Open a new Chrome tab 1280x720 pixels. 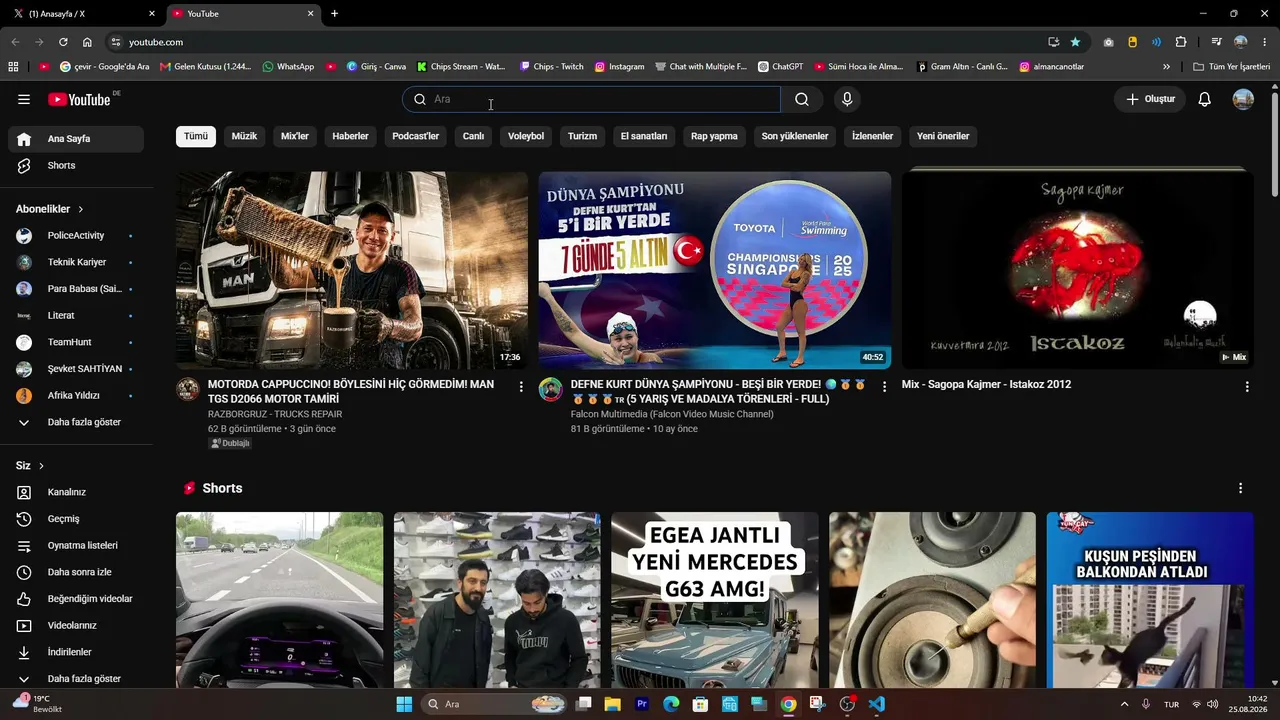[x=334, y=14]
